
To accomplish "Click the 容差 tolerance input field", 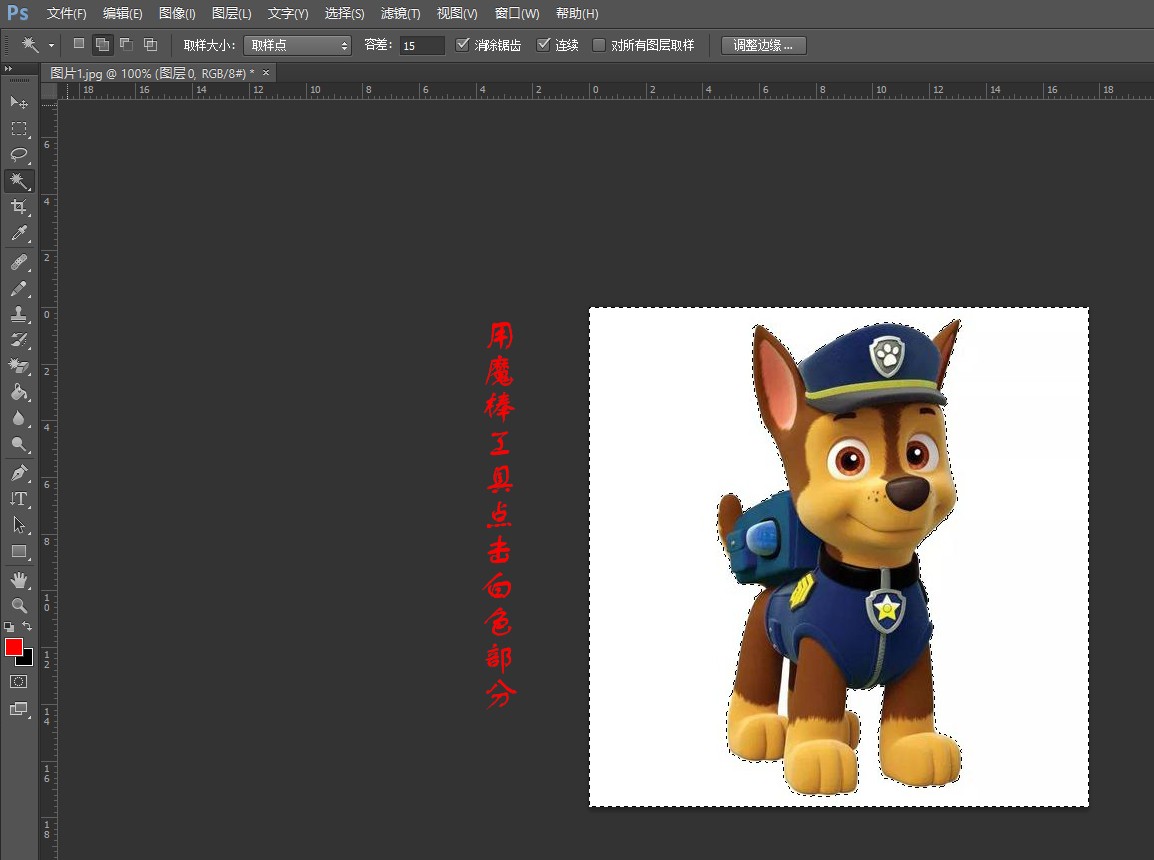I will [421, 45].
